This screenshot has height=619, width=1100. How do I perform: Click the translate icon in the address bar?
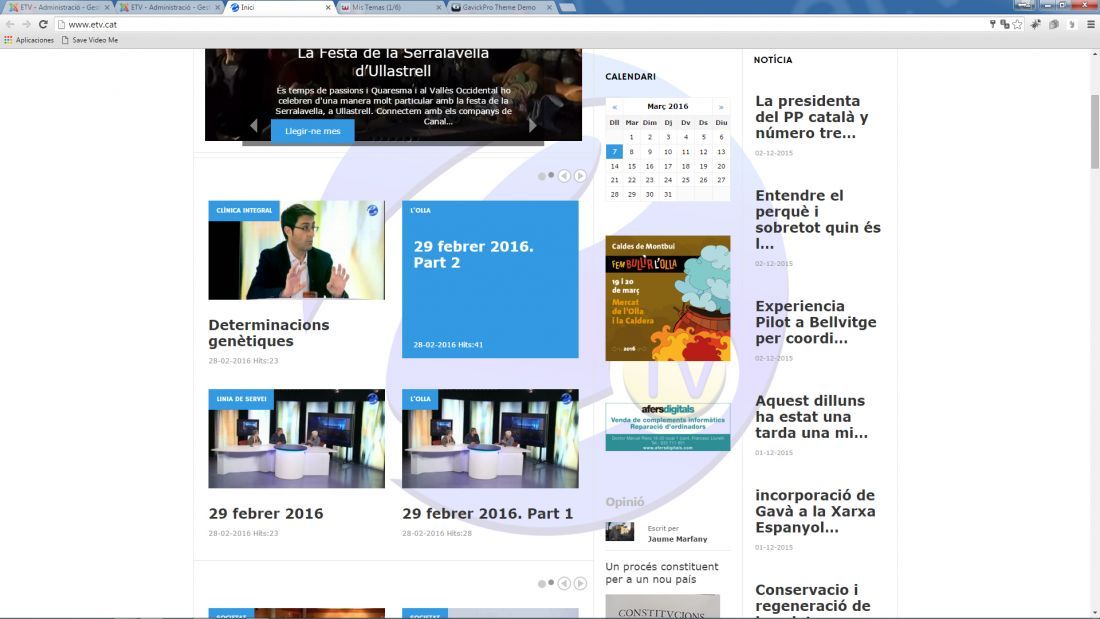(1005, 24)
